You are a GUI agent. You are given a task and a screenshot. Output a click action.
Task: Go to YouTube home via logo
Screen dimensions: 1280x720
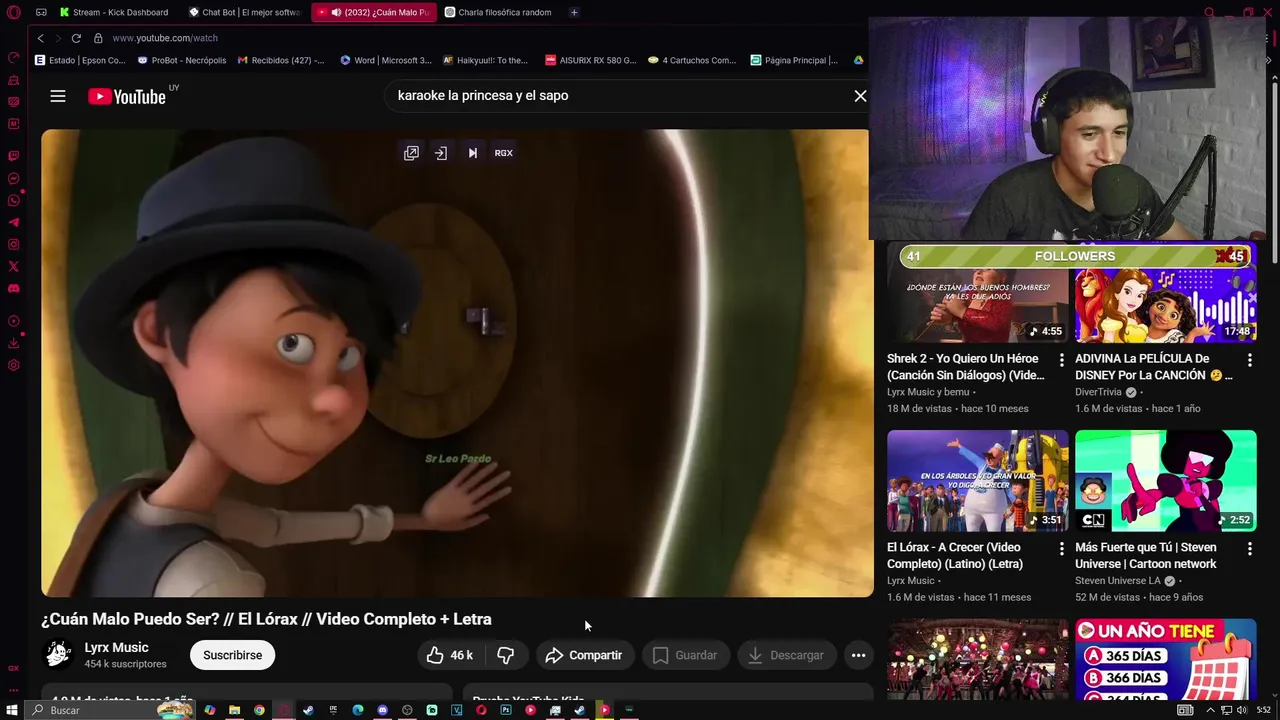[x=127, y=96]
